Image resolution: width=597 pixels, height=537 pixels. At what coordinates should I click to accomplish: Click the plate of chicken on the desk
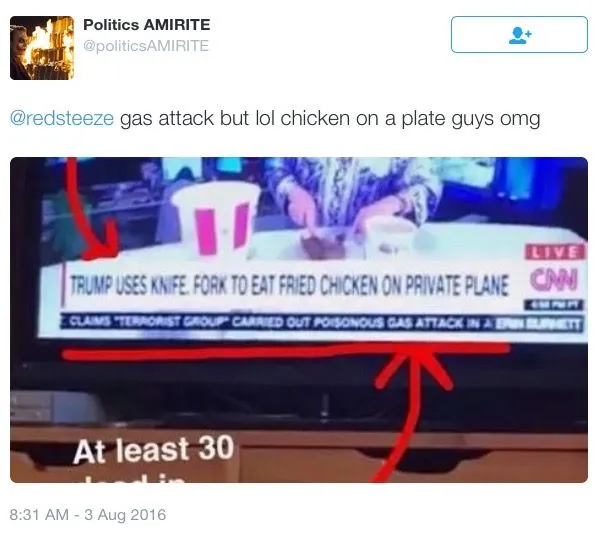click(x=323, y=245)
